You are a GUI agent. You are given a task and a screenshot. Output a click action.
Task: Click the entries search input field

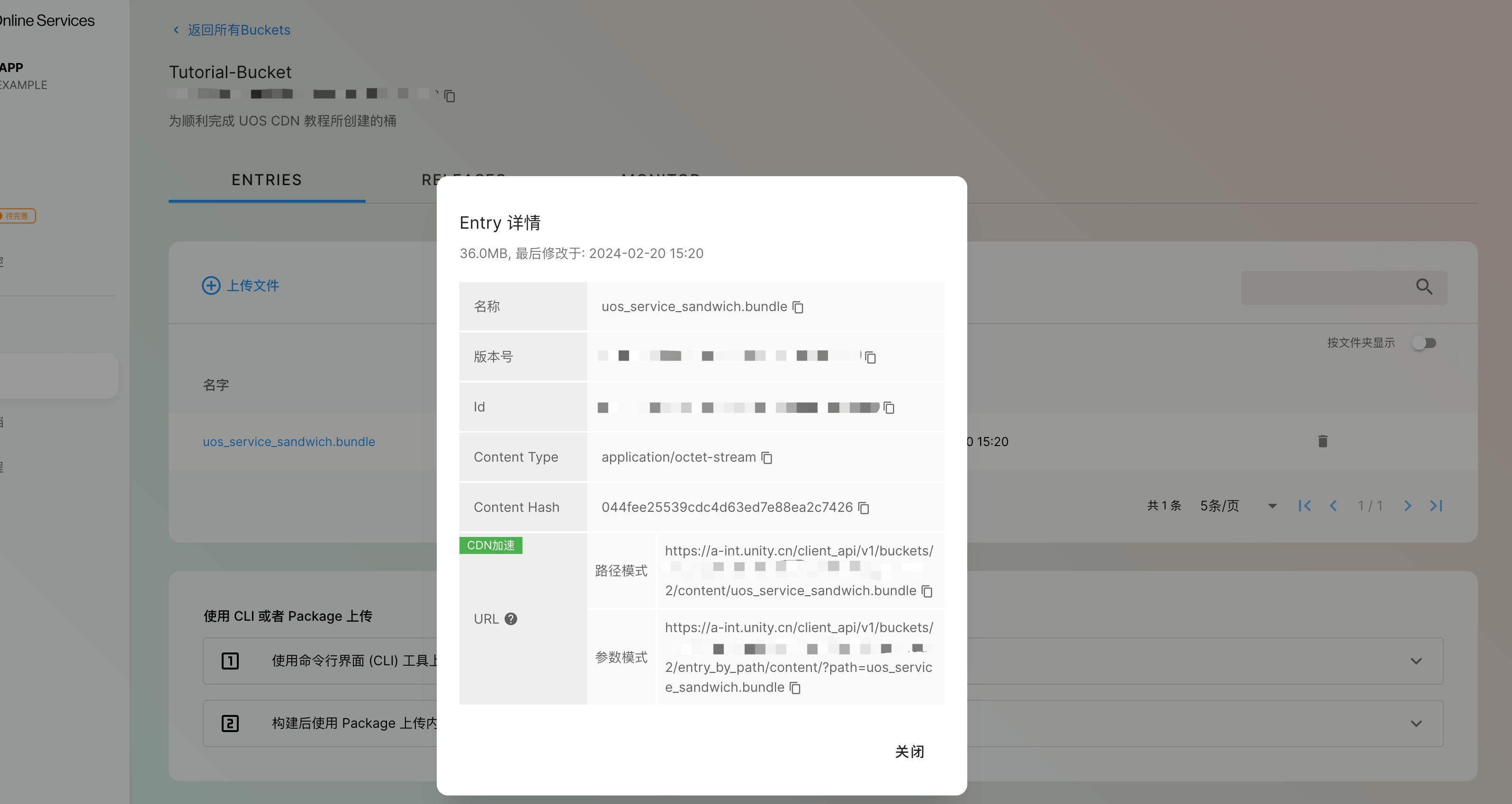click(1326, 287)
